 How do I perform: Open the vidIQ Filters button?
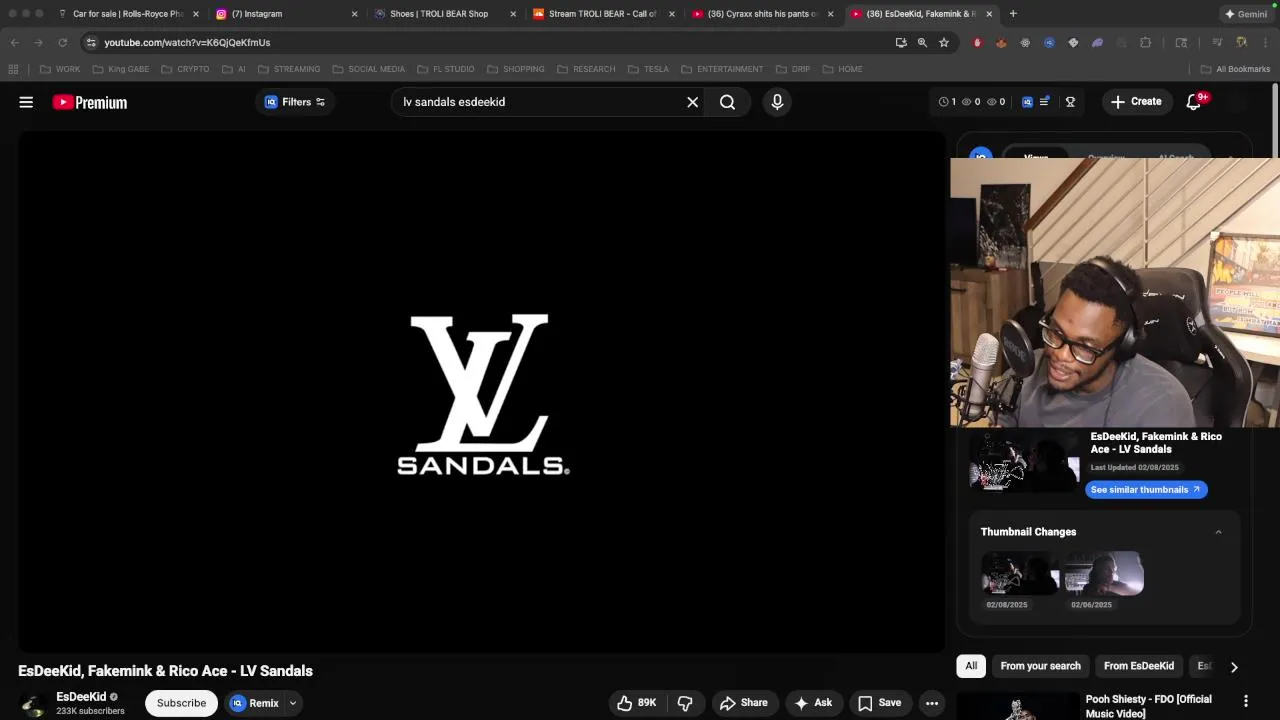point(295,102)
